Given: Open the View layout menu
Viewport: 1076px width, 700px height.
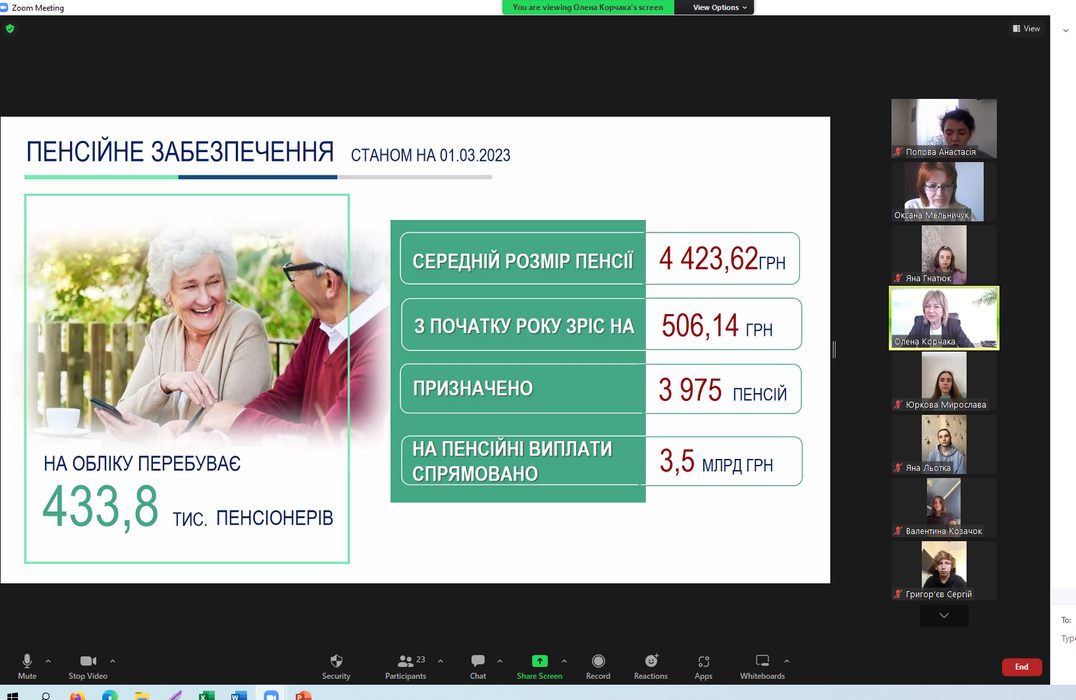Looking at the screenshot, I should tap(1026, 29).
